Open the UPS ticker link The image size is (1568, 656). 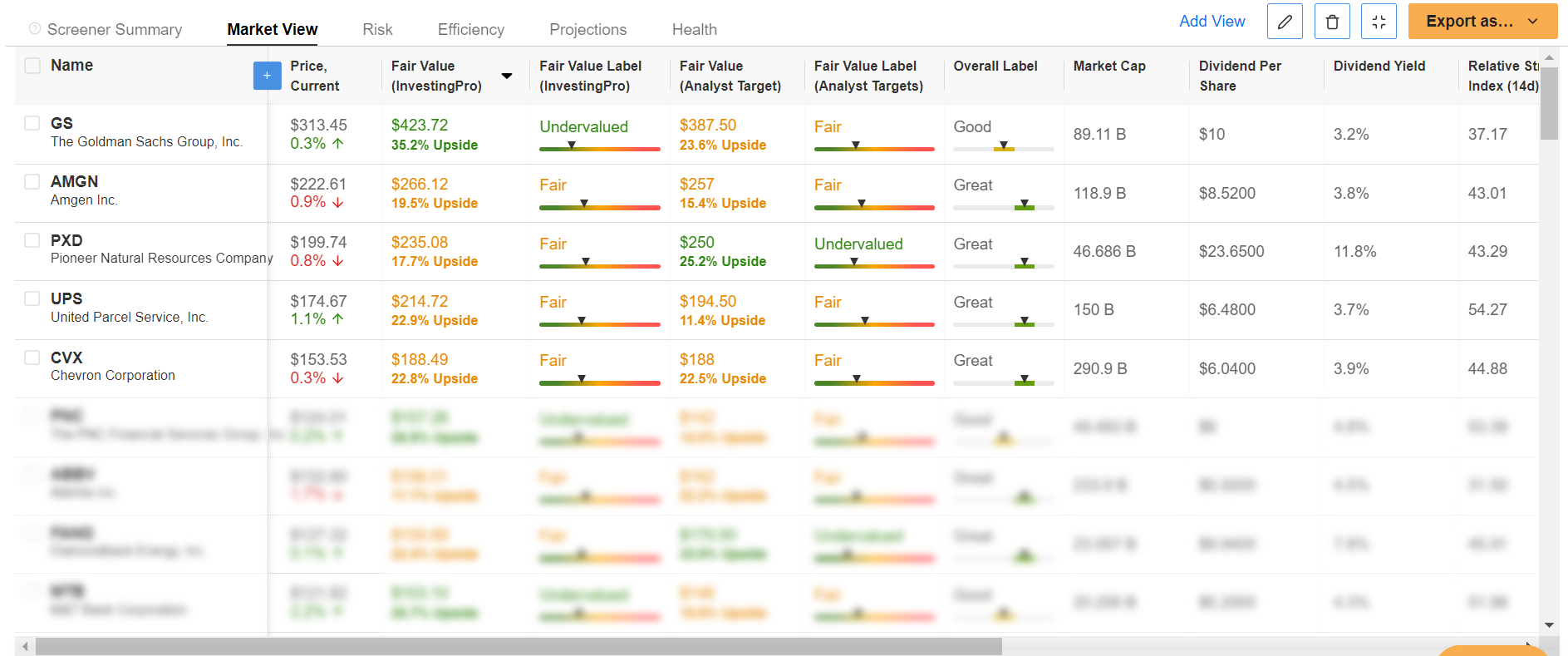(x=66, y=298)
